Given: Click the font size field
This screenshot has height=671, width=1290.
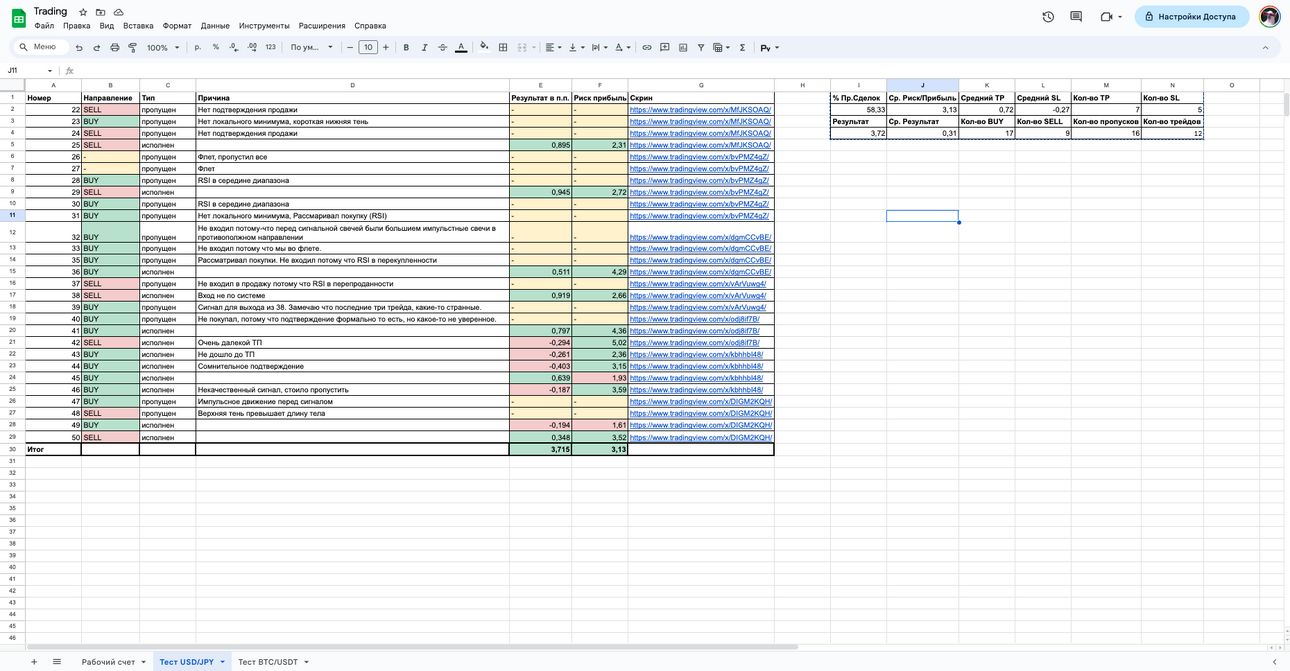Looking at the screenshot, I should (x=368, y=47).
